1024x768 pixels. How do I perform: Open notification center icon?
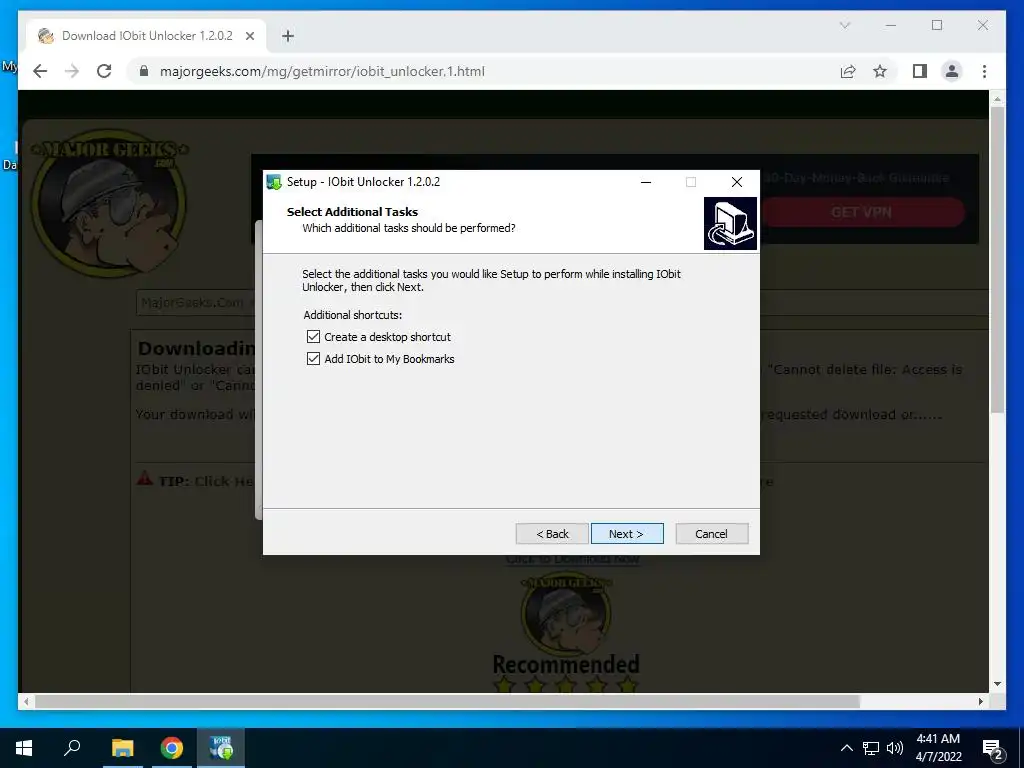click(993, 749)
